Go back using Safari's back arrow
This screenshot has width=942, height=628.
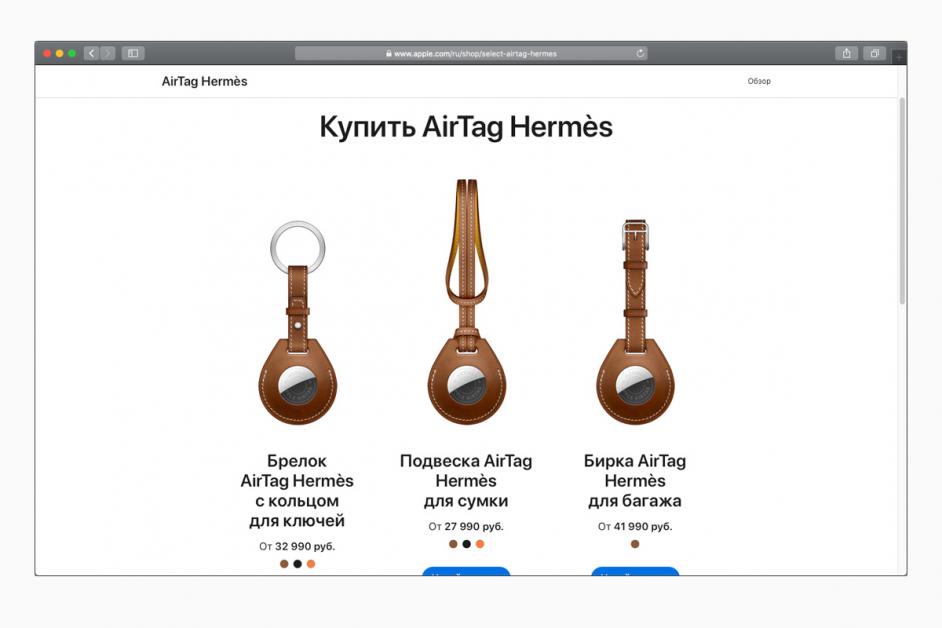point(91,53)
